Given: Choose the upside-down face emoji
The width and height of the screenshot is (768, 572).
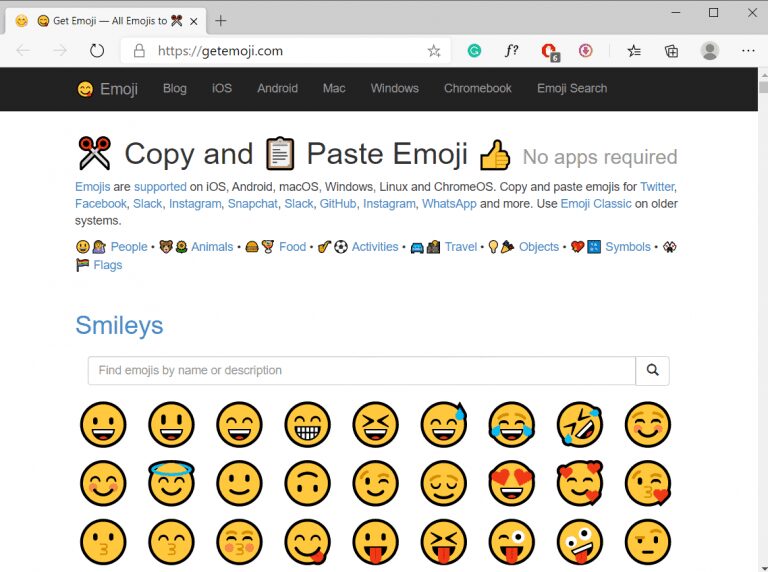Looking at the screenshot, I should point(307,483).
